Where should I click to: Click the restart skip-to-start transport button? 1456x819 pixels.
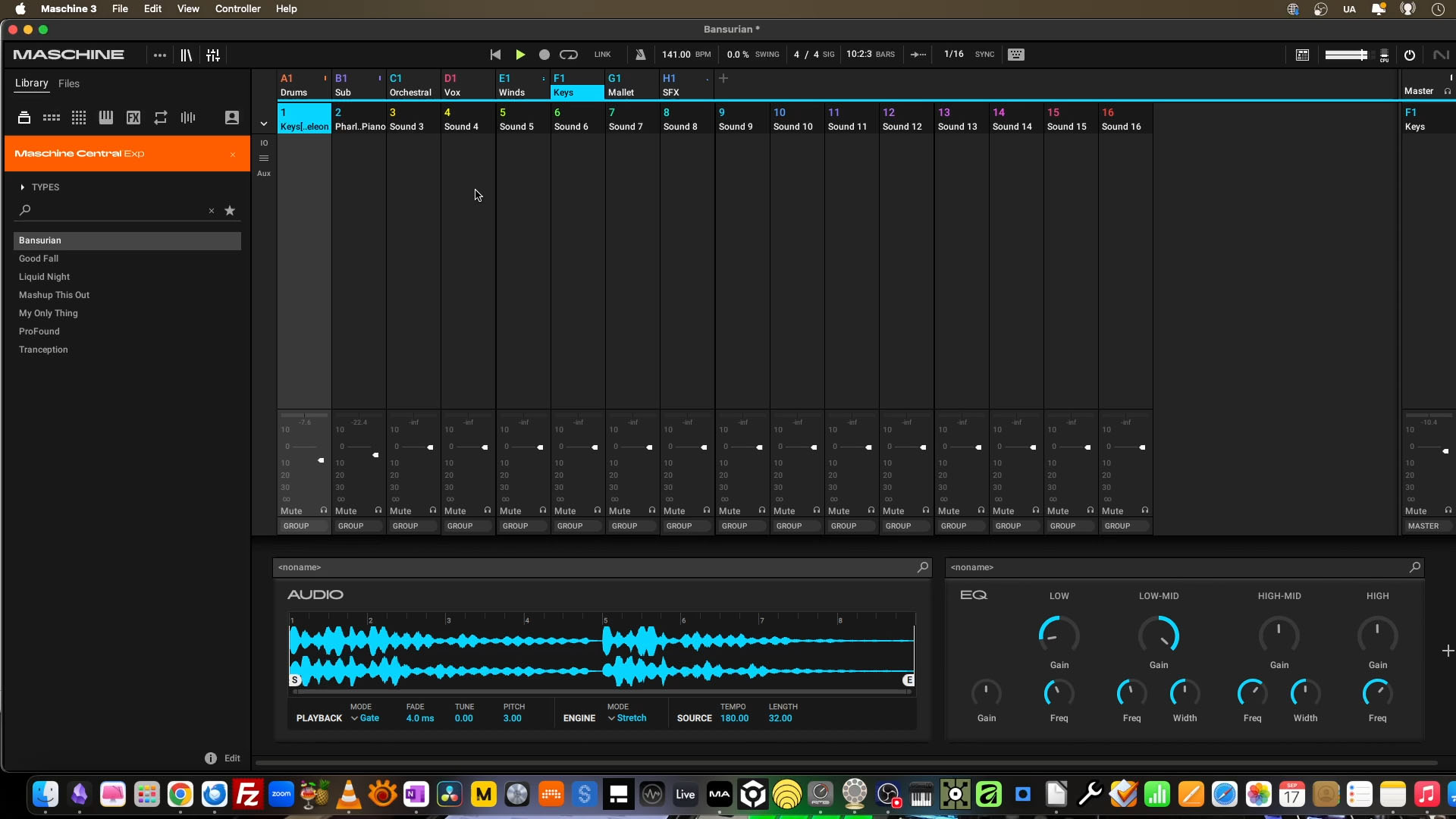click(495, 55)
